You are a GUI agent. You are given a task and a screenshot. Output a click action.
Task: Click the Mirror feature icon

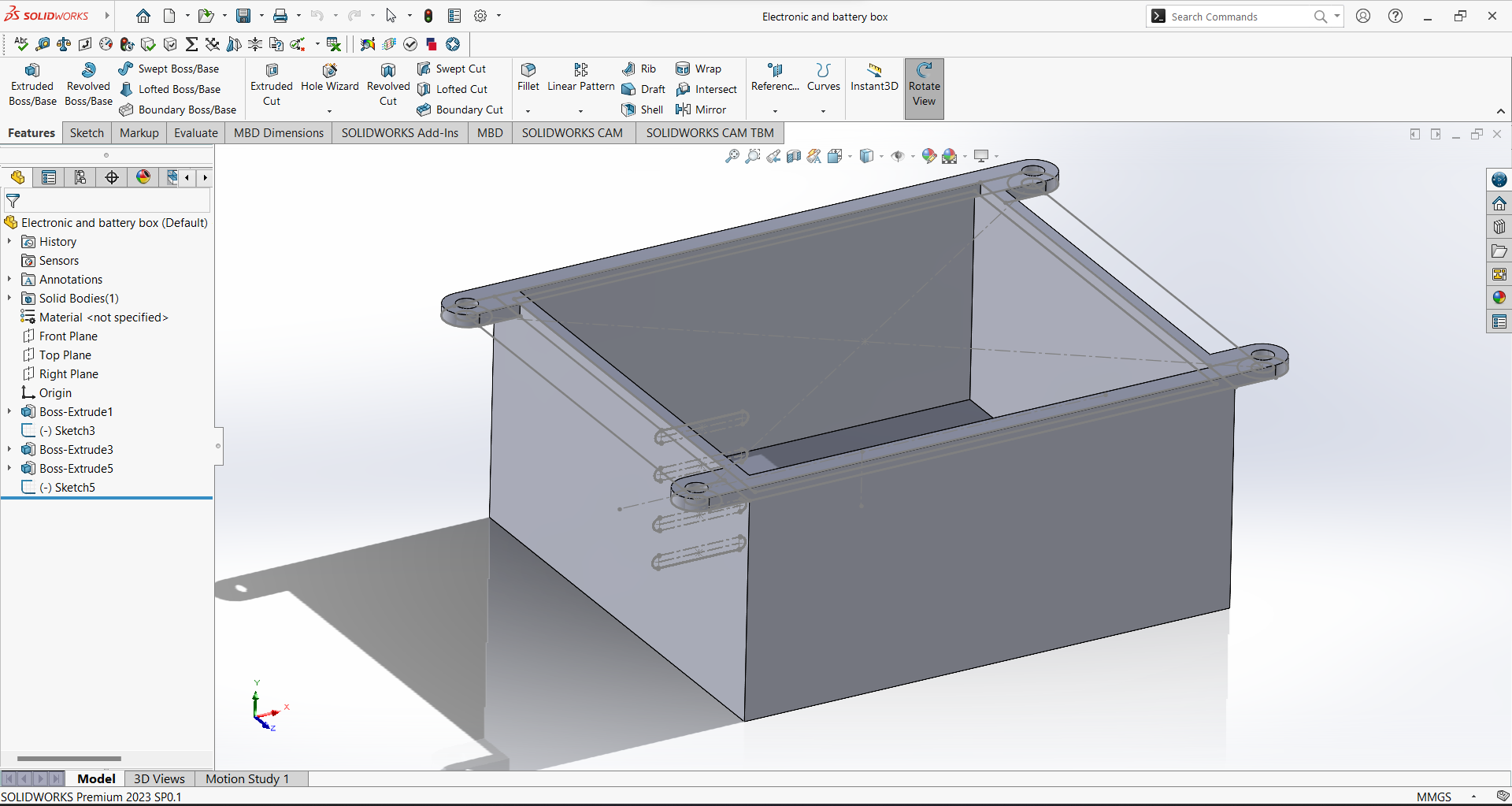point(701,110)
